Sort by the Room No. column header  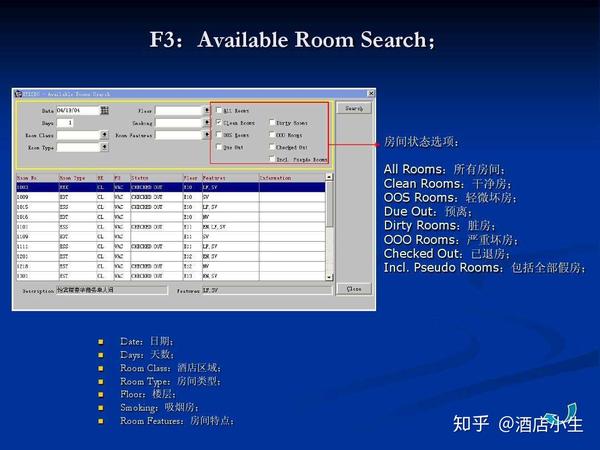point(37,178)
